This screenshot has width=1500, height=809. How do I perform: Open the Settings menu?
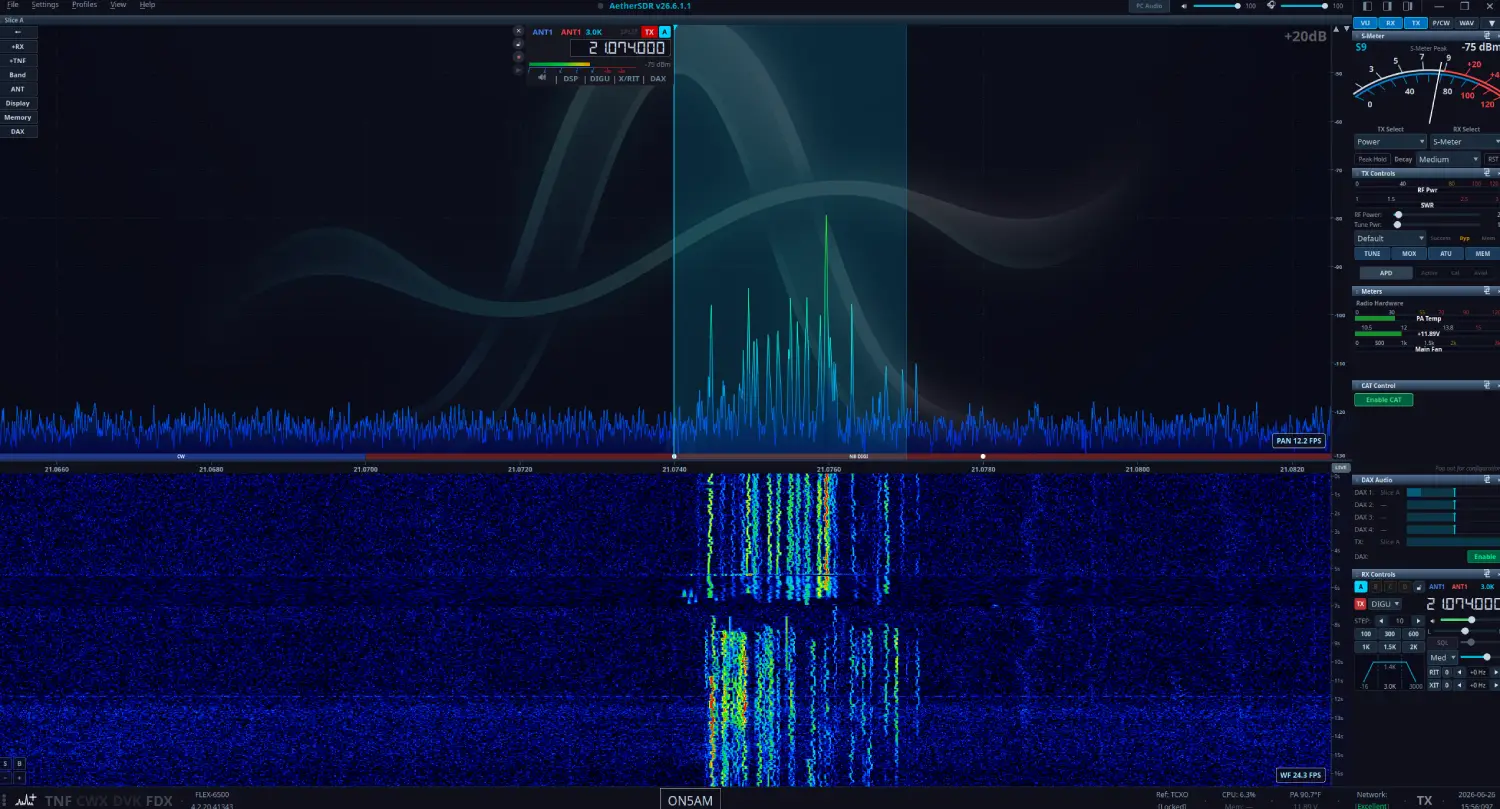[x=45, y=5]
